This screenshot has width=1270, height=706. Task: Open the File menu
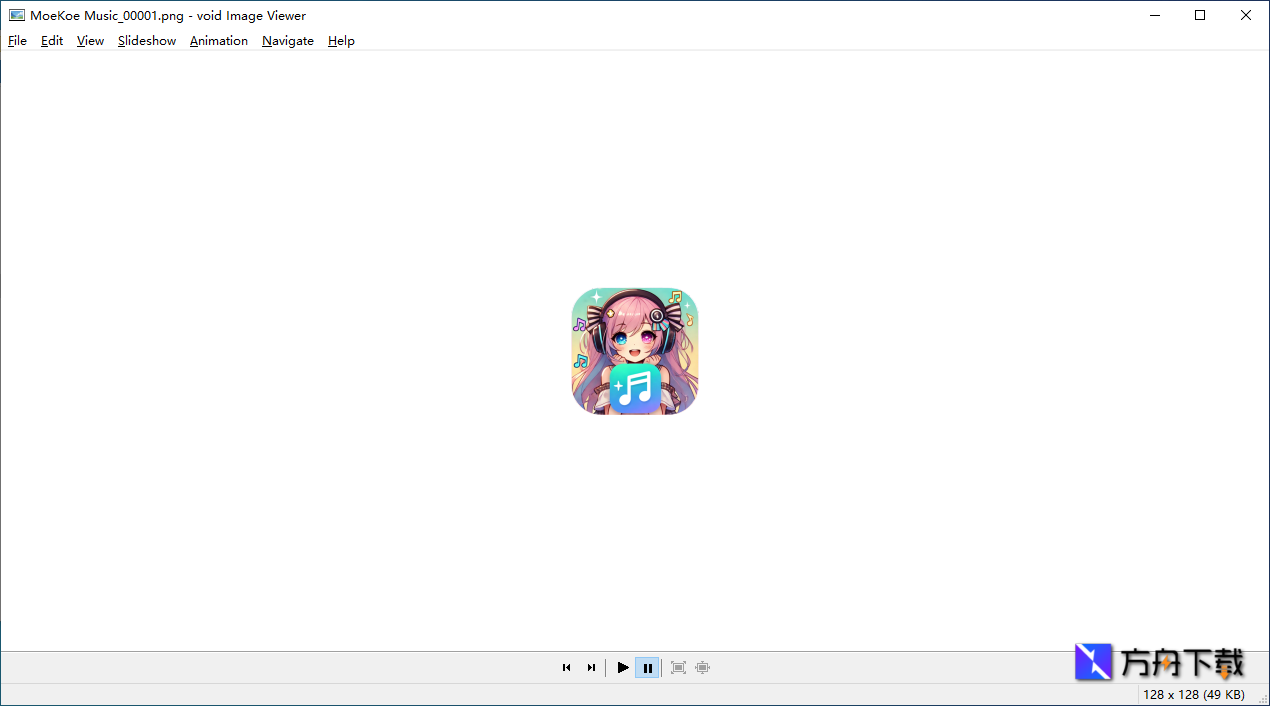[x=17, y=40]
